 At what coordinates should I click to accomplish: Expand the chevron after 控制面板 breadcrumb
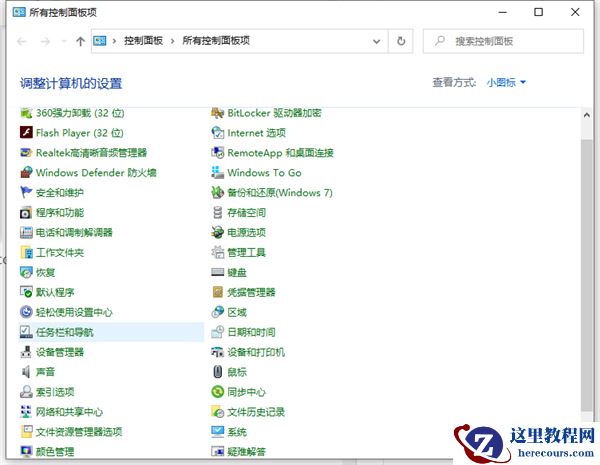point(173,41)
